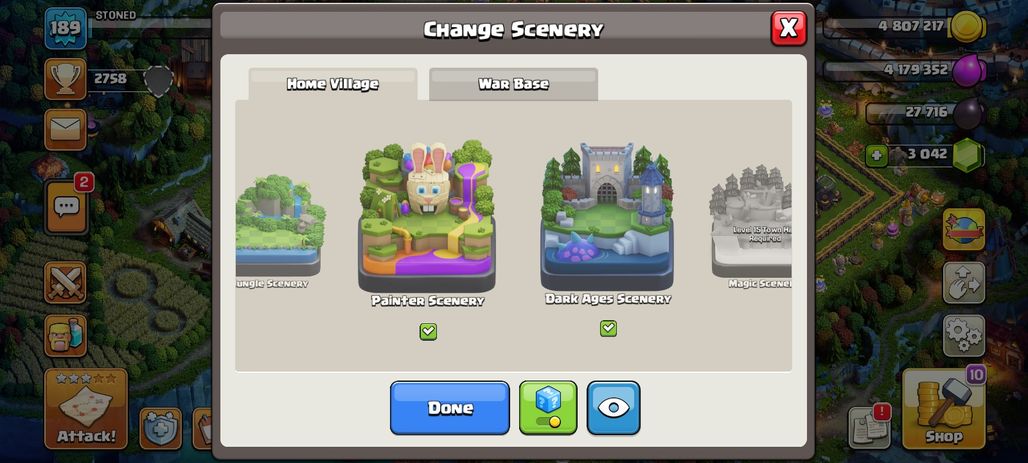Open the mail inbox icon

(66, 129)
